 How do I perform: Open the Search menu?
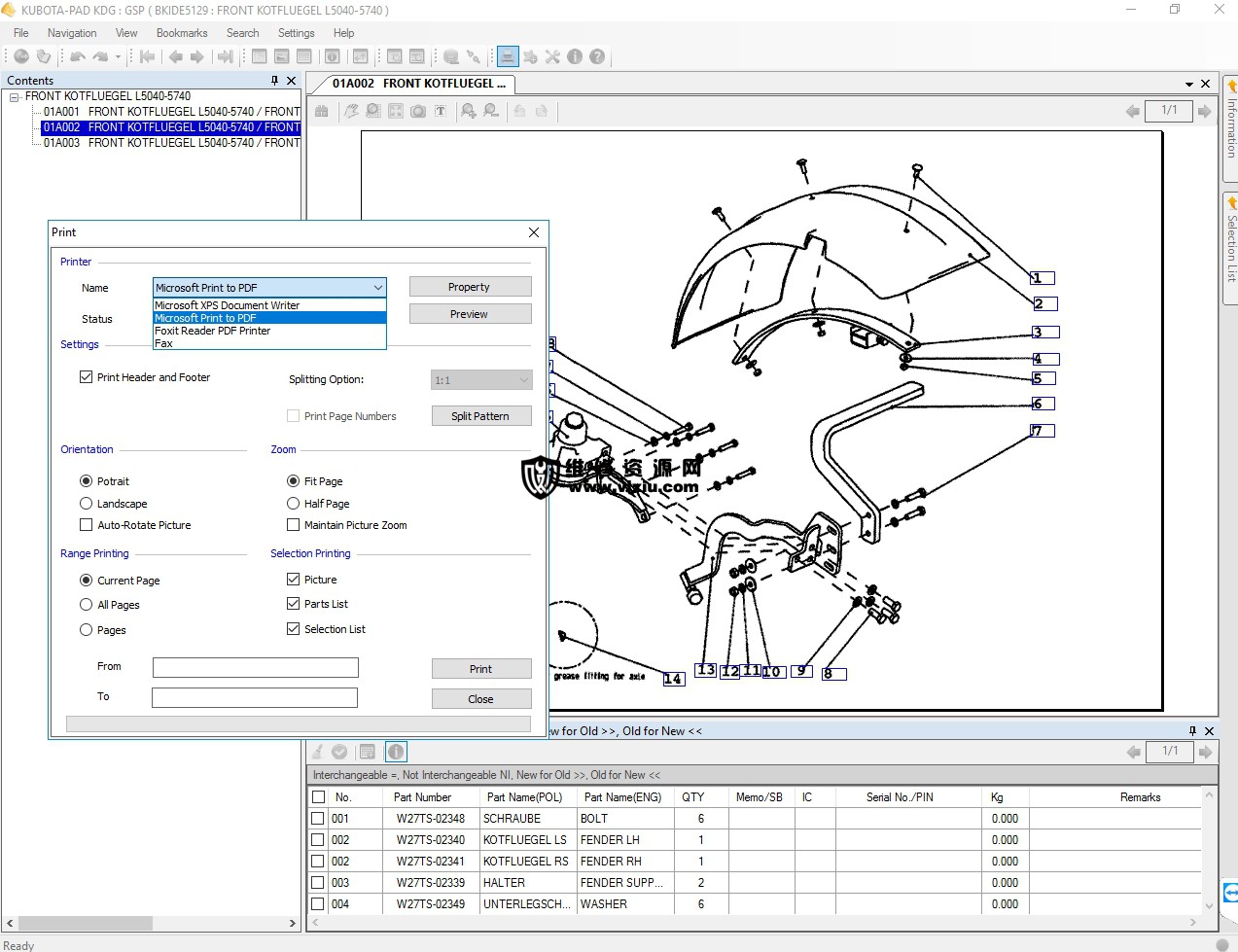coord(242,33)
